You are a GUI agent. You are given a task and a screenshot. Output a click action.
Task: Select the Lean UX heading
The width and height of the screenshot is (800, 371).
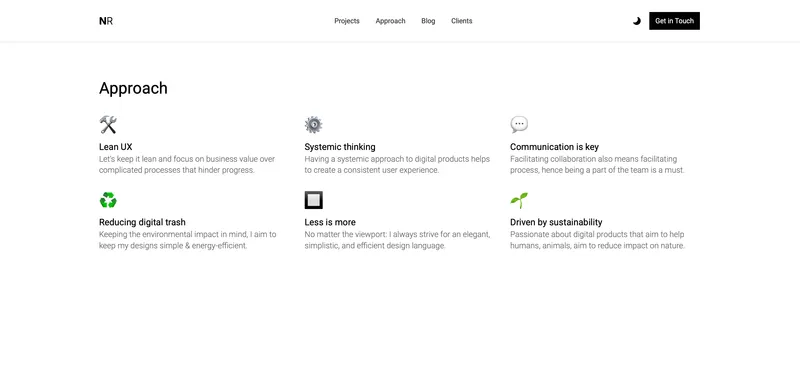[116, 147]
